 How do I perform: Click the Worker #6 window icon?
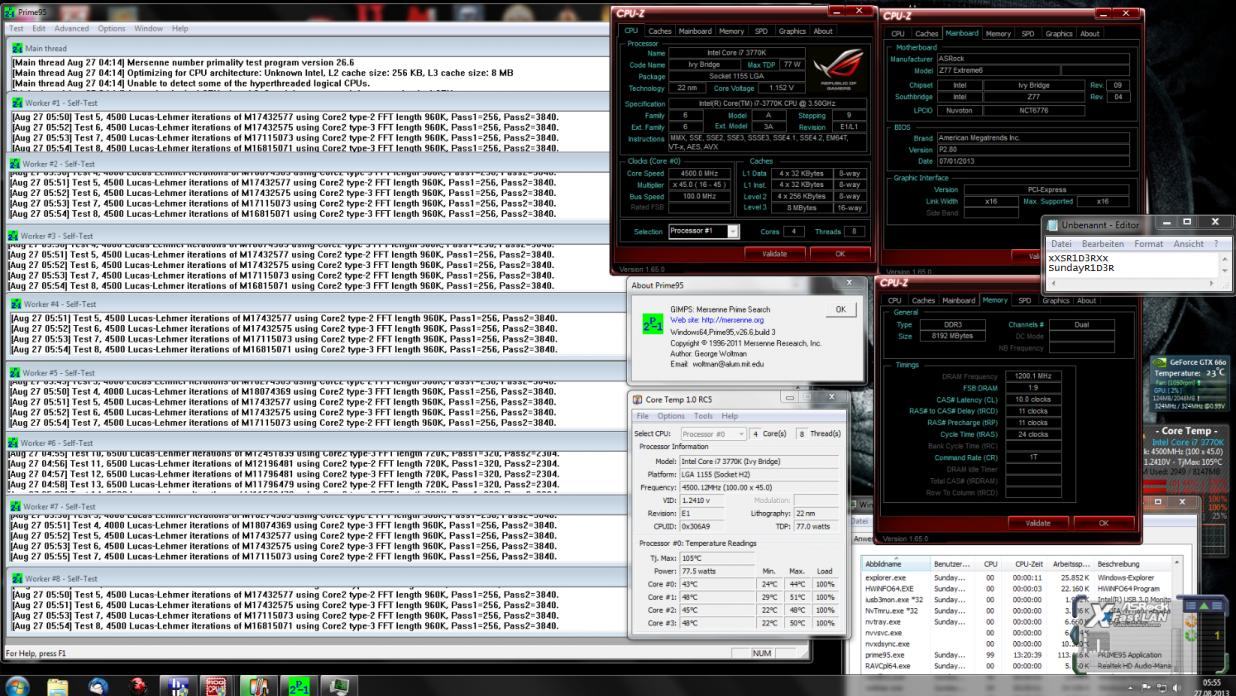(14, 443)
